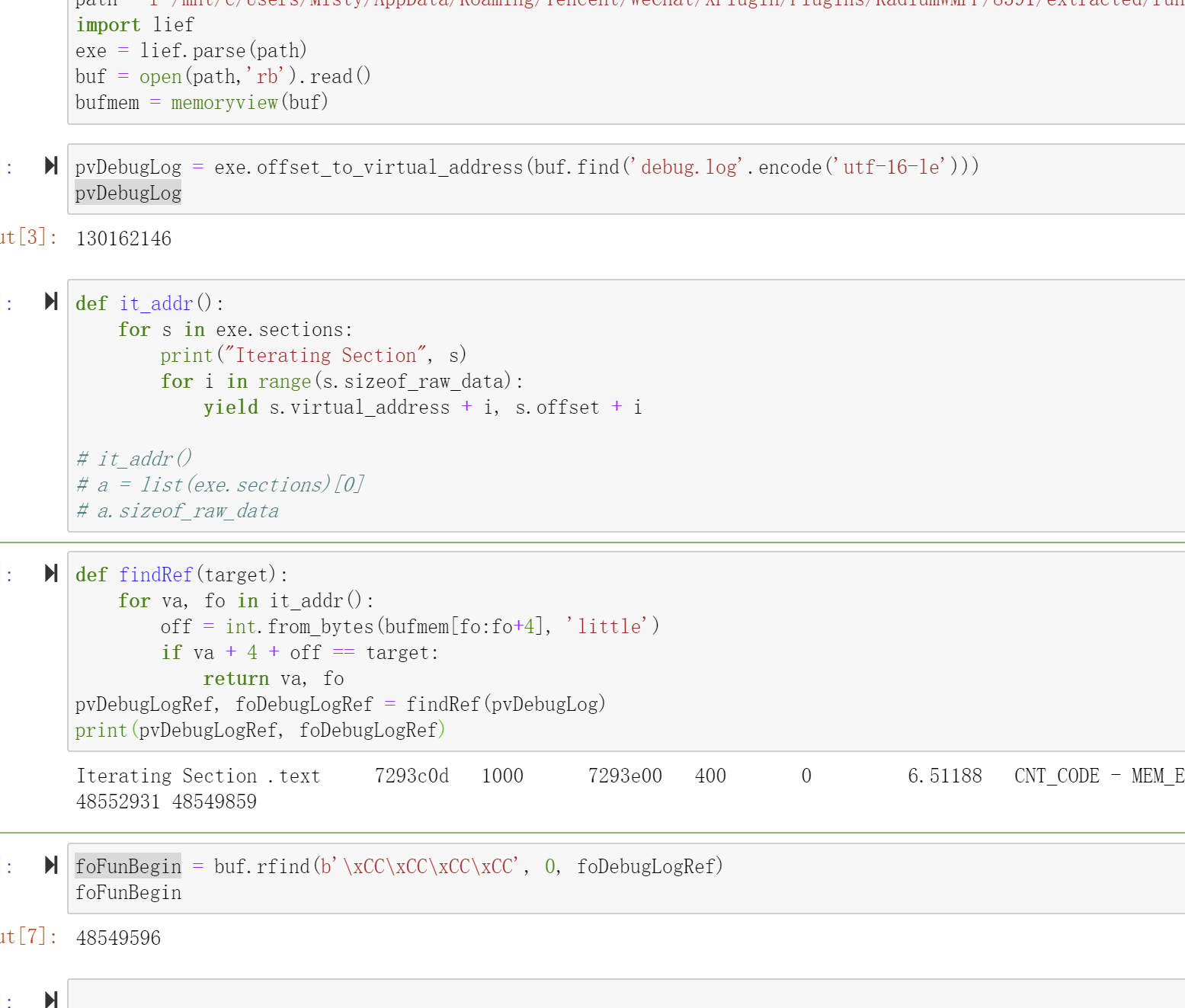Select the output value 48549596
1185x1008 pixels.
(x=118, y=939)
